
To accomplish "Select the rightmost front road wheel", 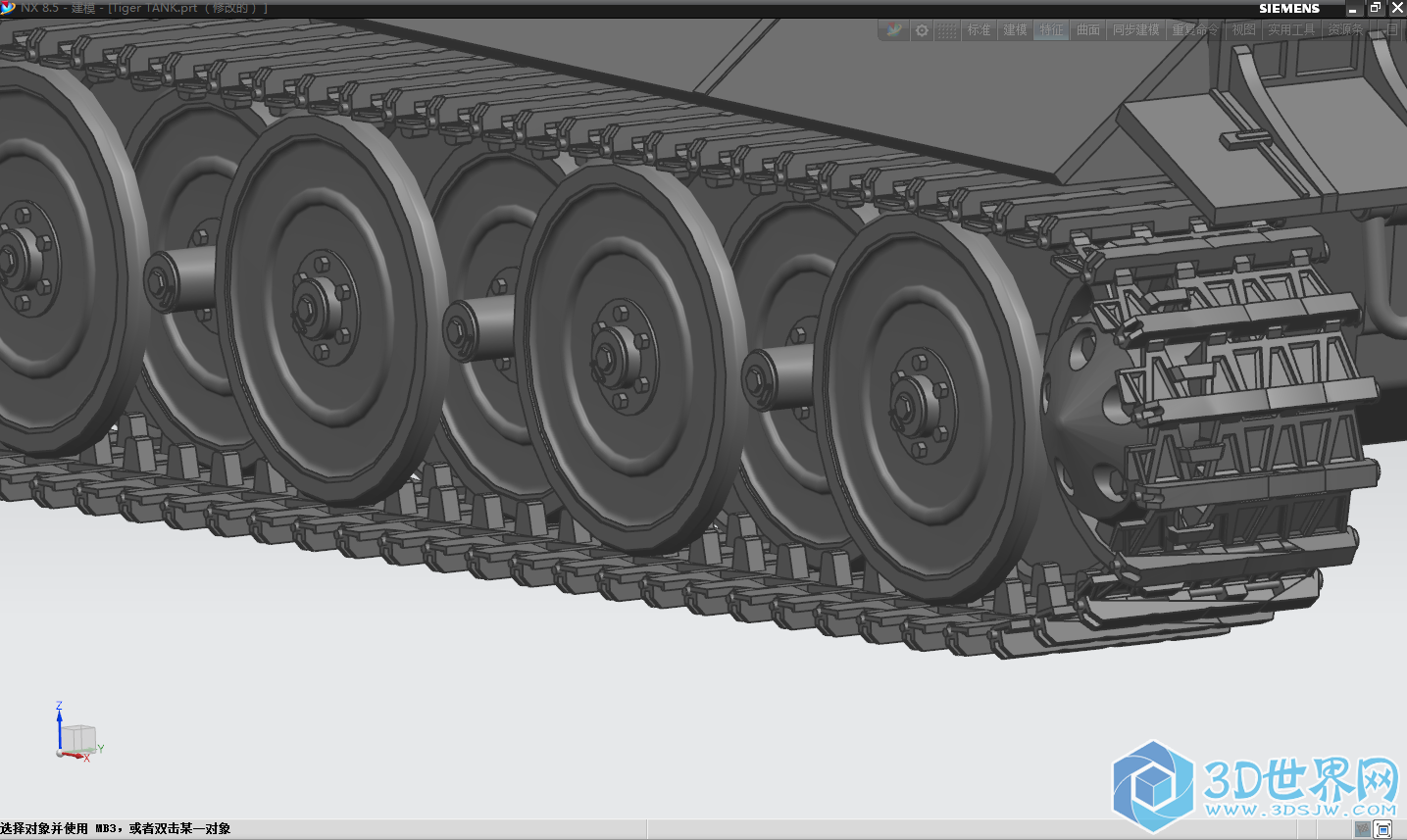I will pyautogui.click(x=927, y=407).
